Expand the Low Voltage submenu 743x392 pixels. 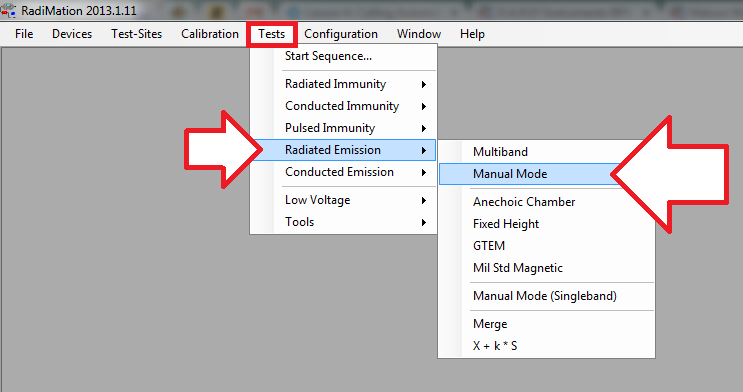pos(343,200)
